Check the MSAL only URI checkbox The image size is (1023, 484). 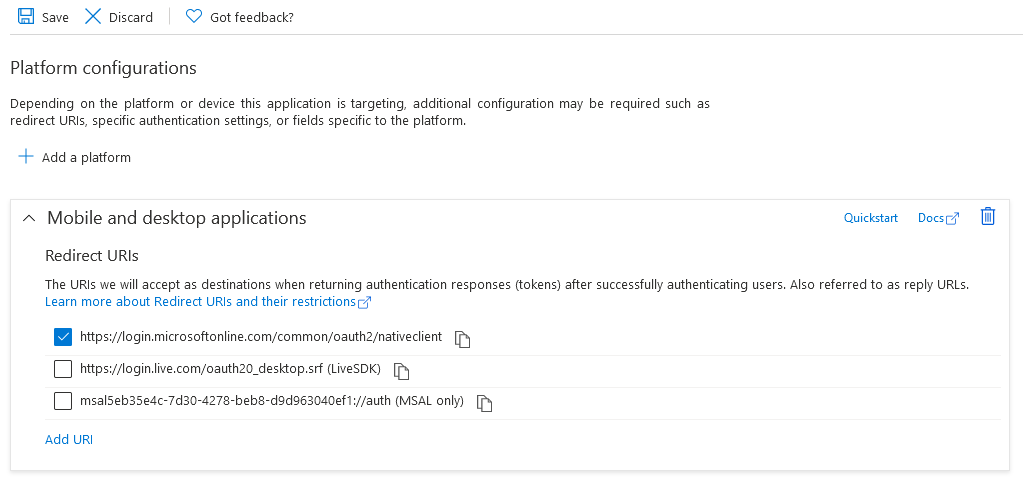pyautogui.click(x=63, y=401)
